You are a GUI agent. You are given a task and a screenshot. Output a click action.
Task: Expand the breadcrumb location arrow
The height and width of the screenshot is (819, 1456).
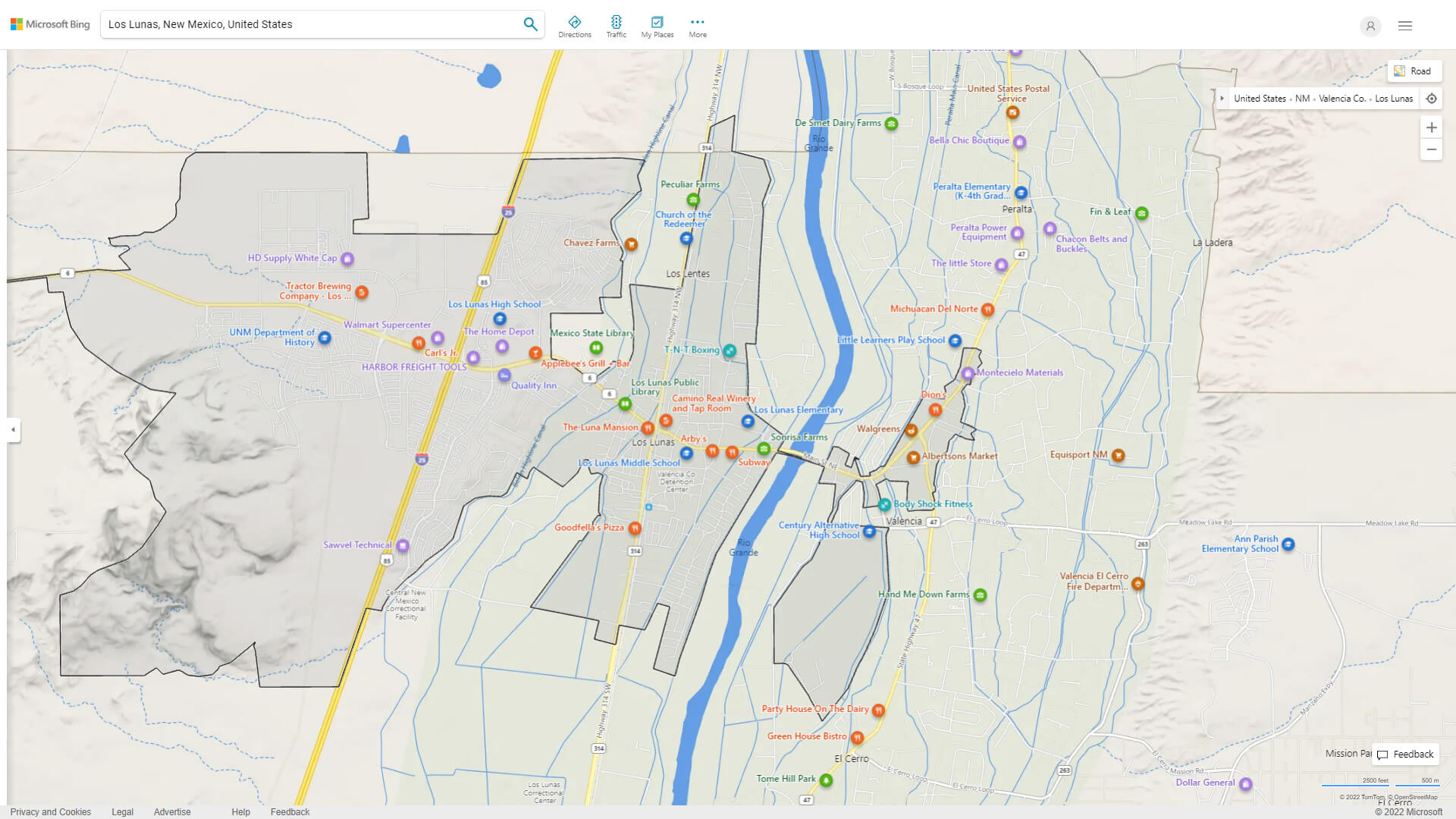click(1222, 98)
